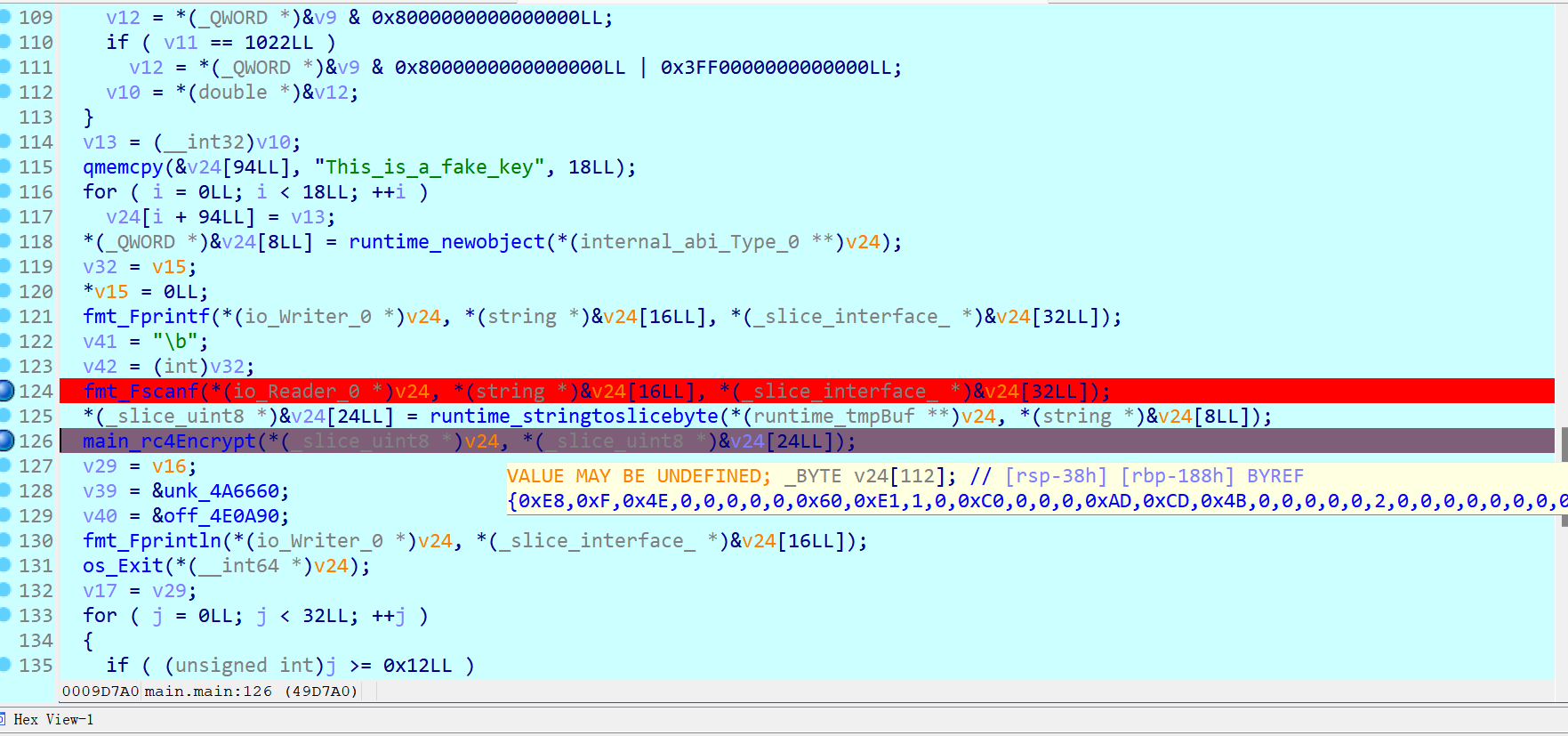Viewport: 1568px width, 736px height.
Task: Click os_Exit function name
Action: click(x=123, y=566)
